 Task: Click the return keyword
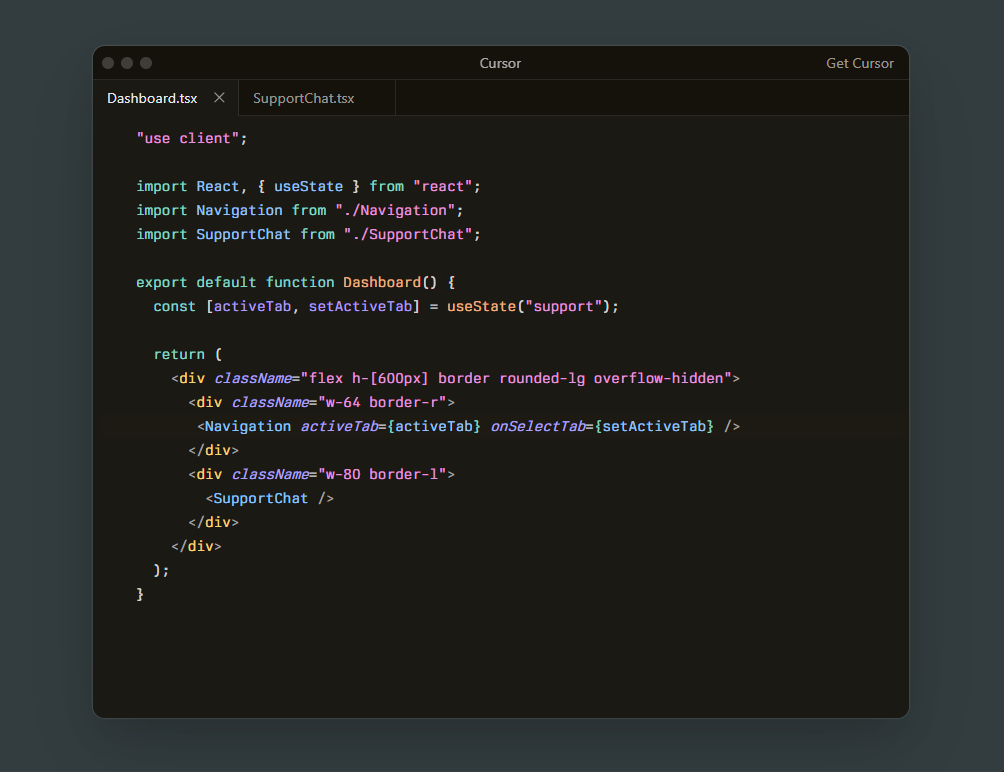[179, 354]
